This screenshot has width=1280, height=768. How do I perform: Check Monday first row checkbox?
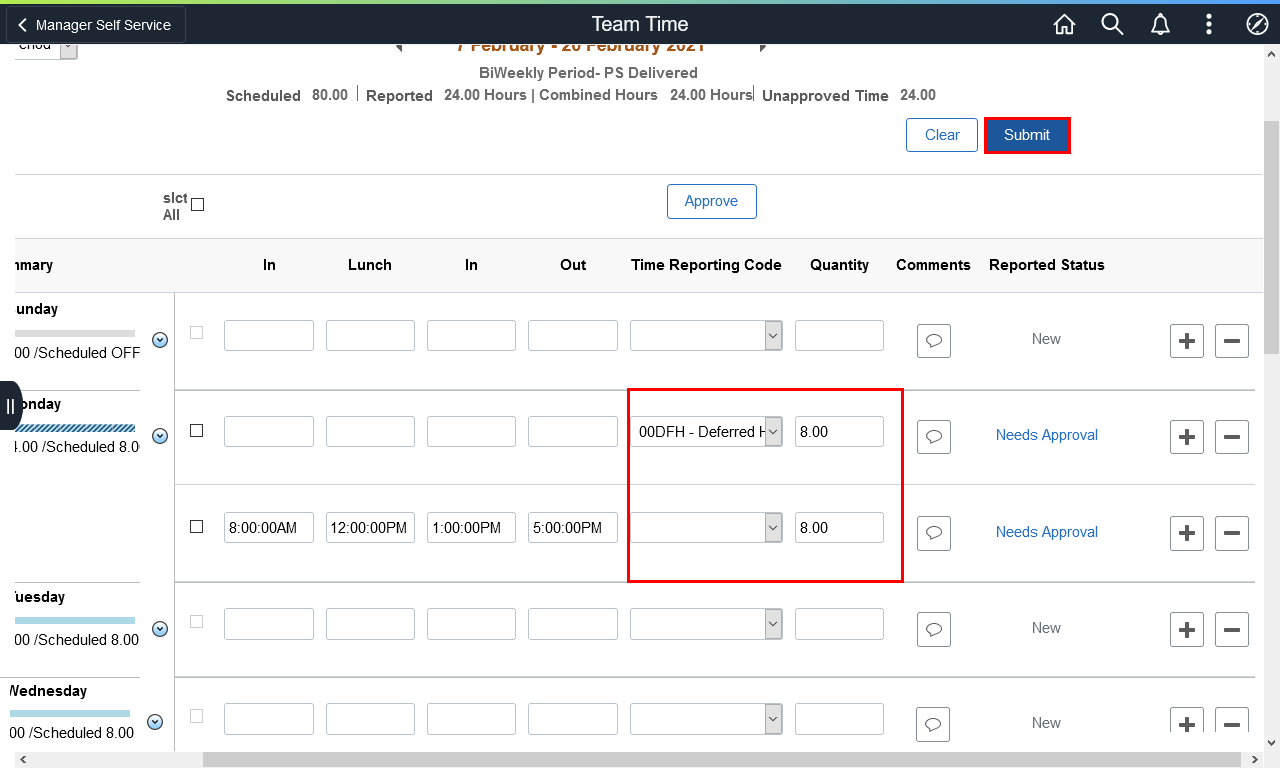(196, 430)
